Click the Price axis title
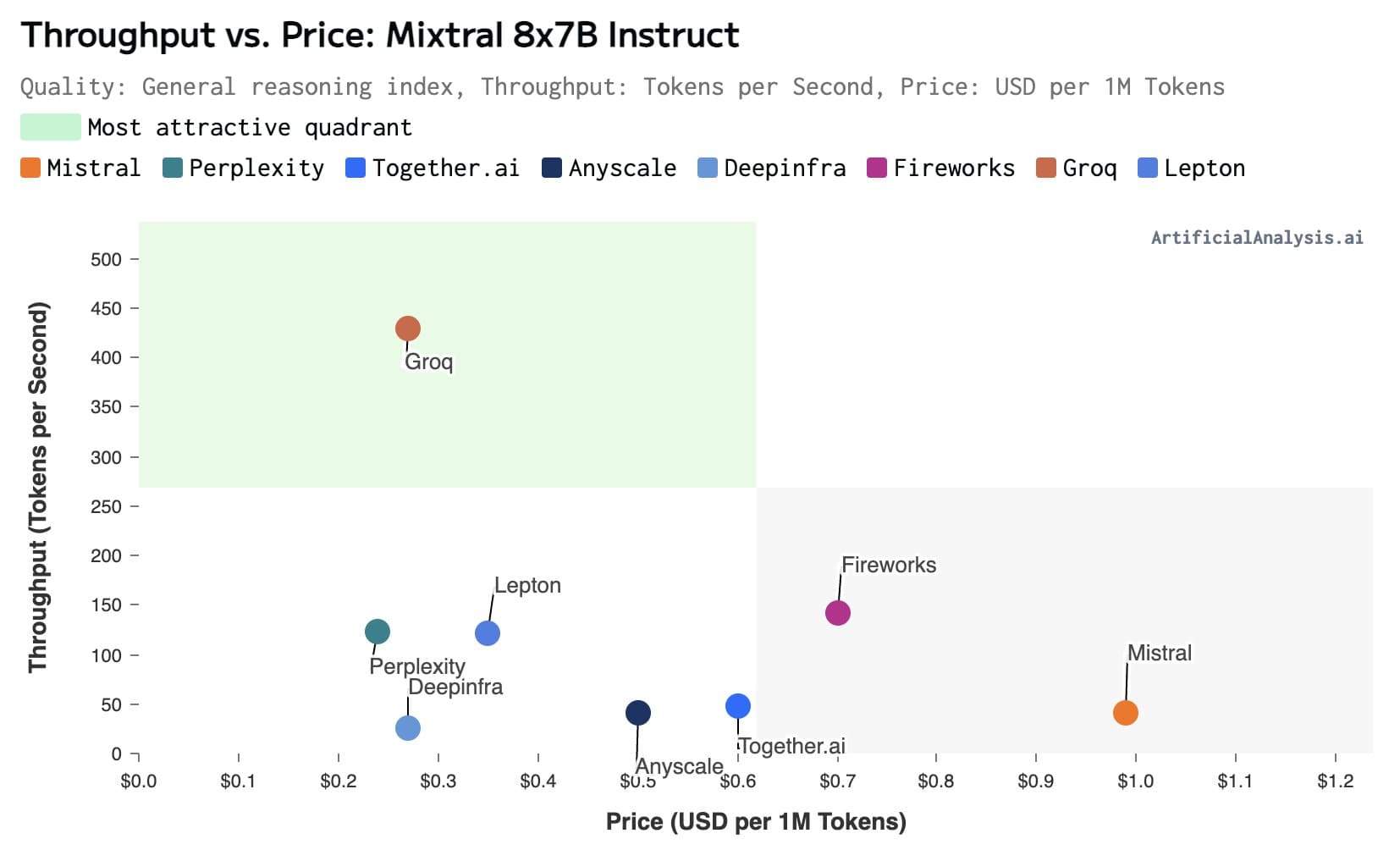This screenshot has height=850, width=1400. tap(756, 821)
